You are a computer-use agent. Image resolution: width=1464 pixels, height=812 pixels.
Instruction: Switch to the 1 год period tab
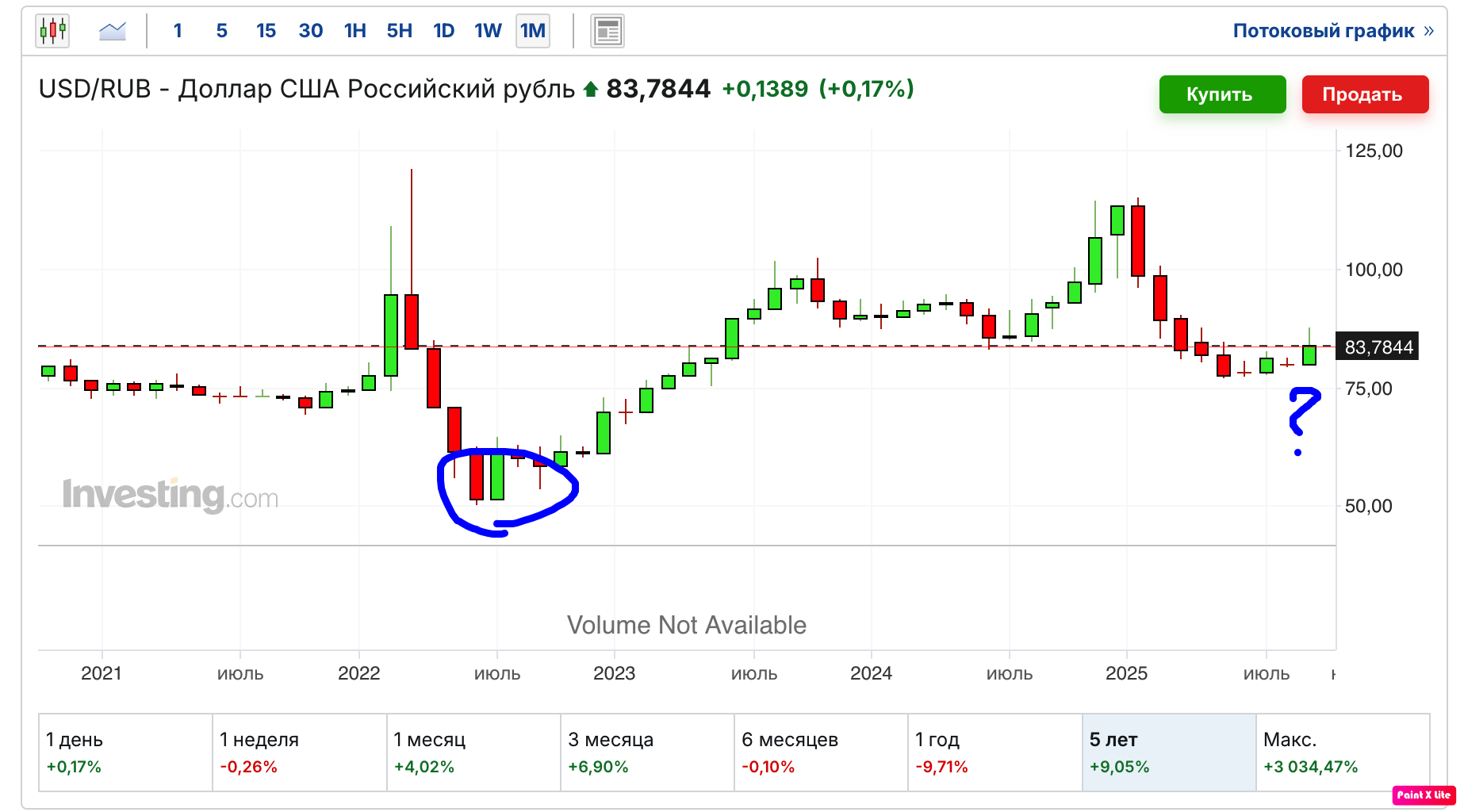click(x=995, y=753)
